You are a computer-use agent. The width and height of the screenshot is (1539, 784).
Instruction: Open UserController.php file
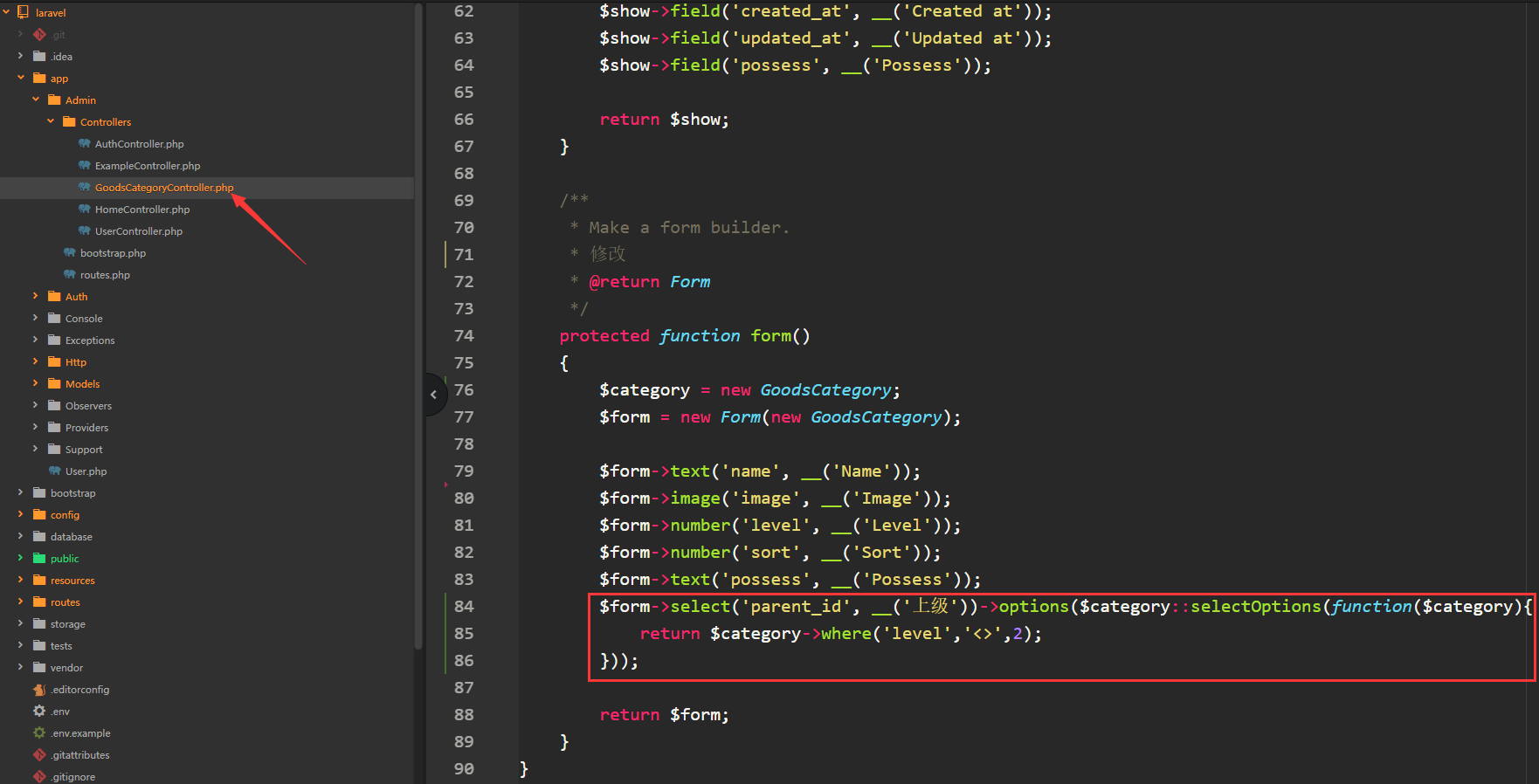coord(139,231)
